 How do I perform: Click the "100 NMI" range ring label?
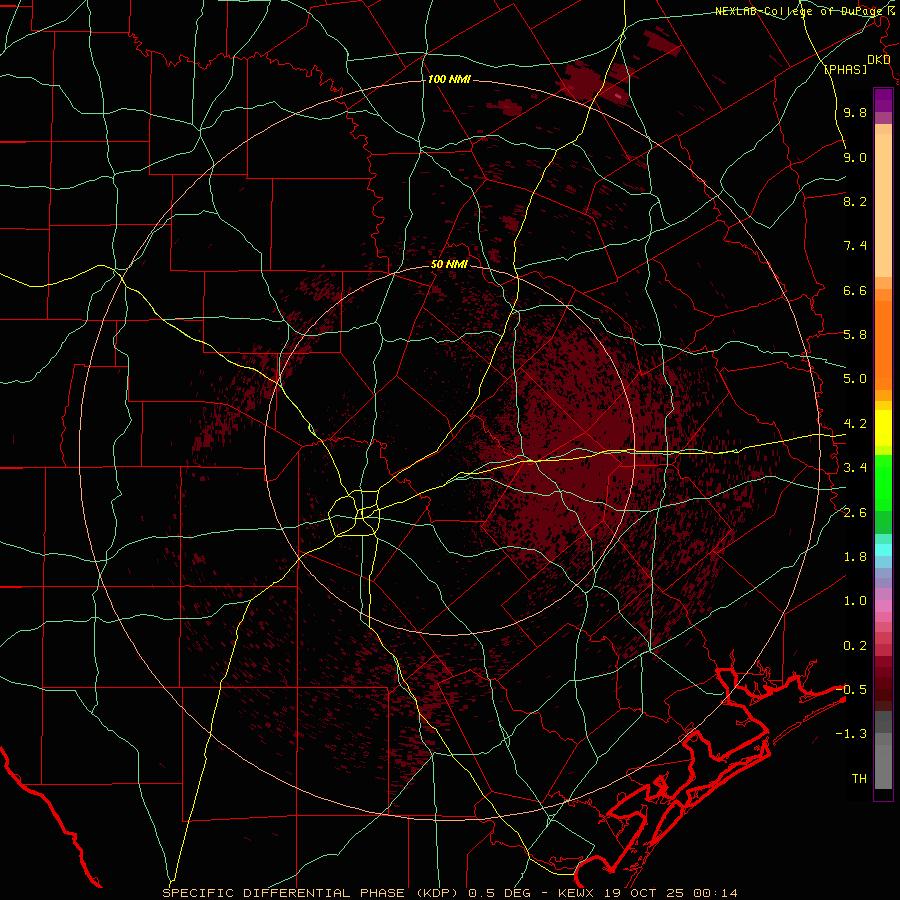(449, 79)
